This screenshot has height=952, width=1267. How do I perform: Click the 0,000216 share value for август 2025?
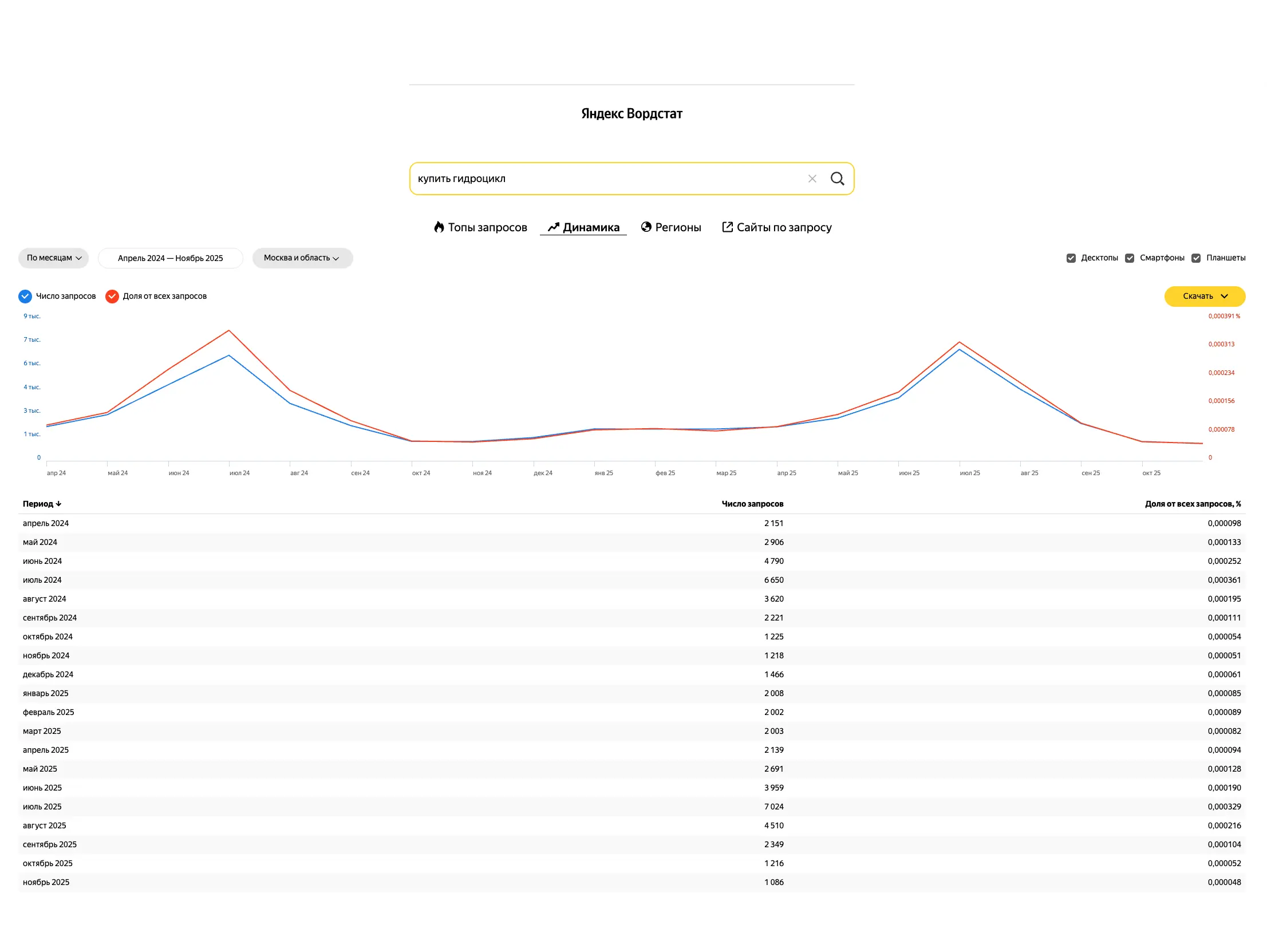(x=1224, y=826)
